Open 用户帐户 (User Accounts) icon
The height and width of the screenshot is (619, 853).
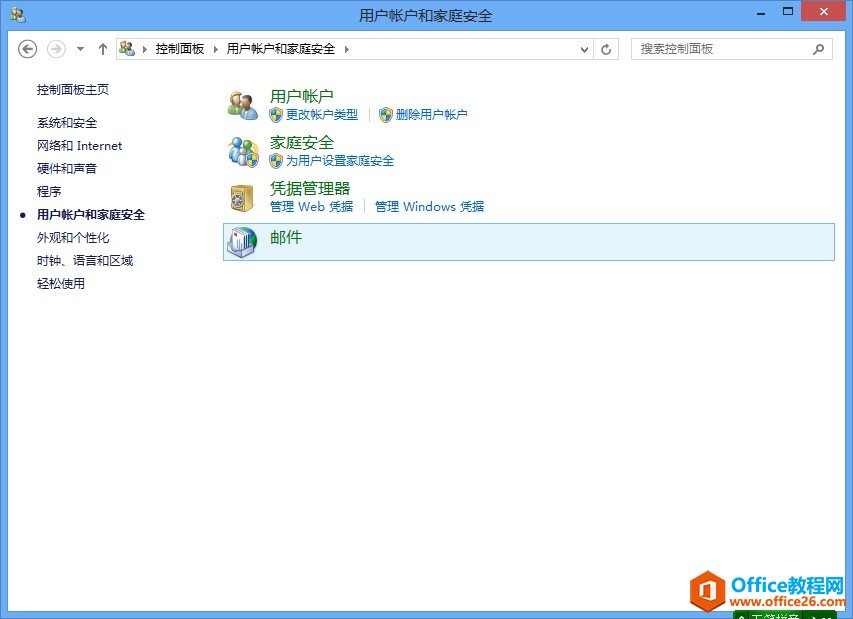(x=302, y=95)
